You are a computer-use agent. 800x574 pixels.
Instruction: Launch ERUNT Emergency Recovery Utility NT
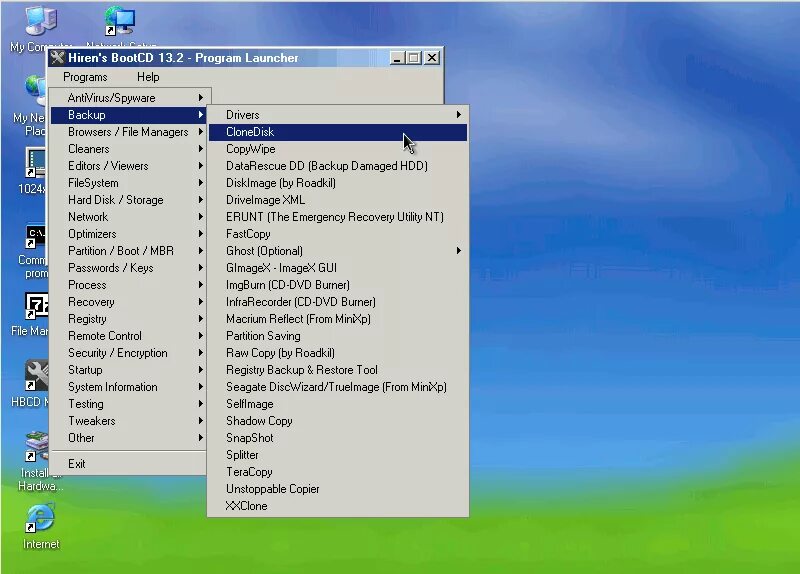click(338, 217)
